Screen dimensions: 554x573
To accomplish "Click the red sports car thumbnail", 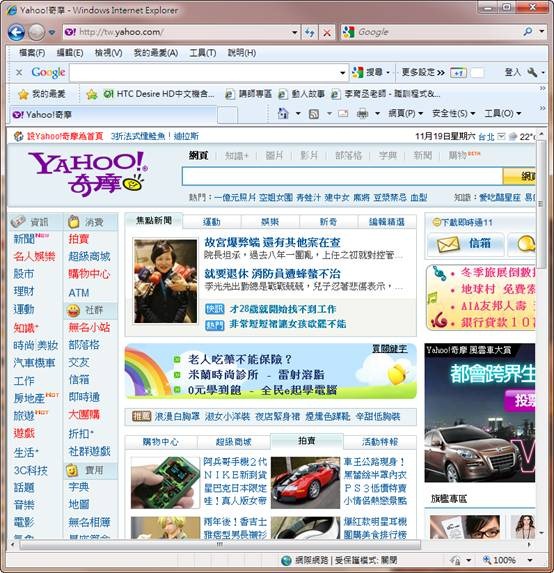I will point(305,483).
